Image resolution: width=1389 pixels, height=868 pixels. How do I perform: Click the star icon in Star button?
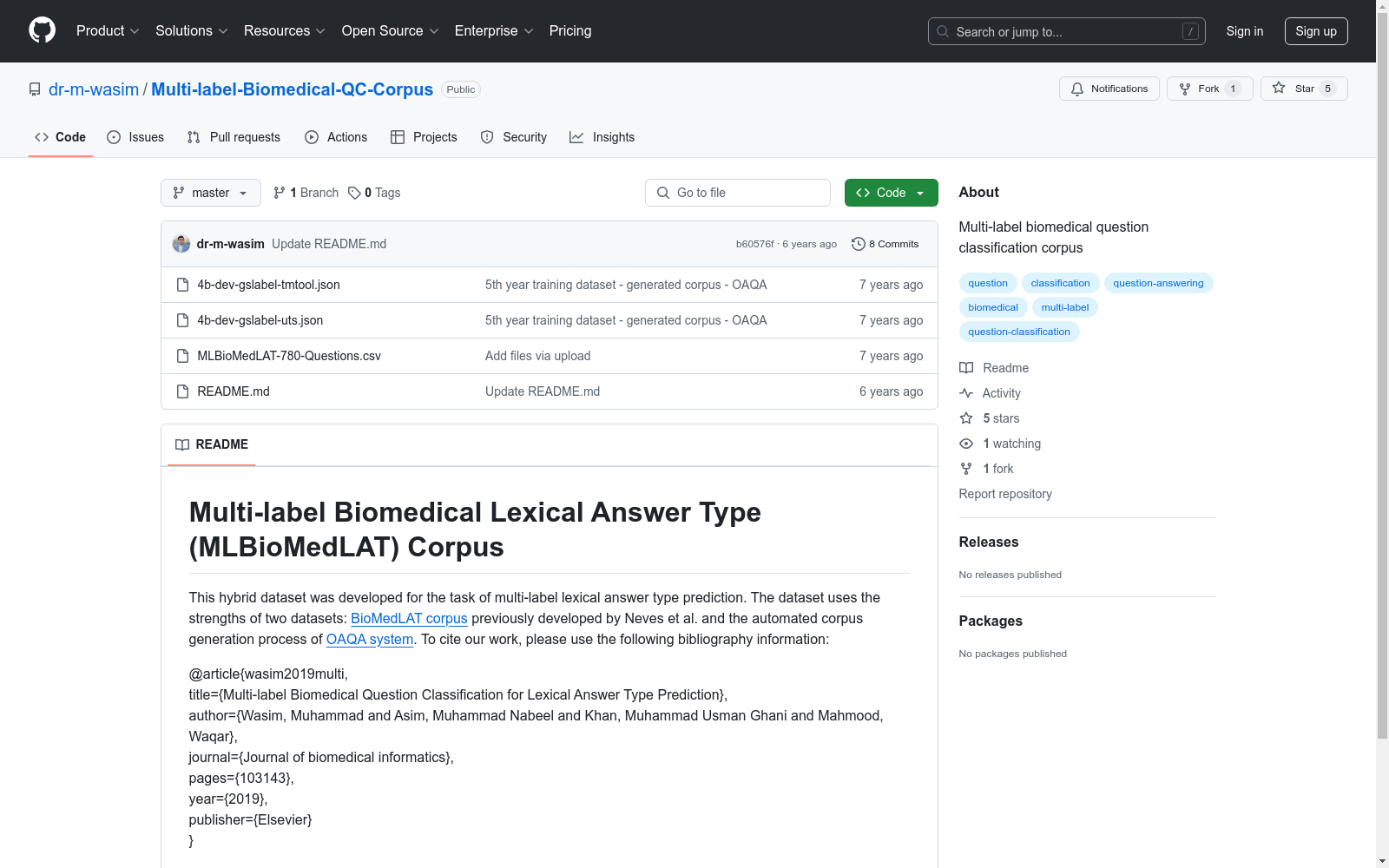(1279, 88)
